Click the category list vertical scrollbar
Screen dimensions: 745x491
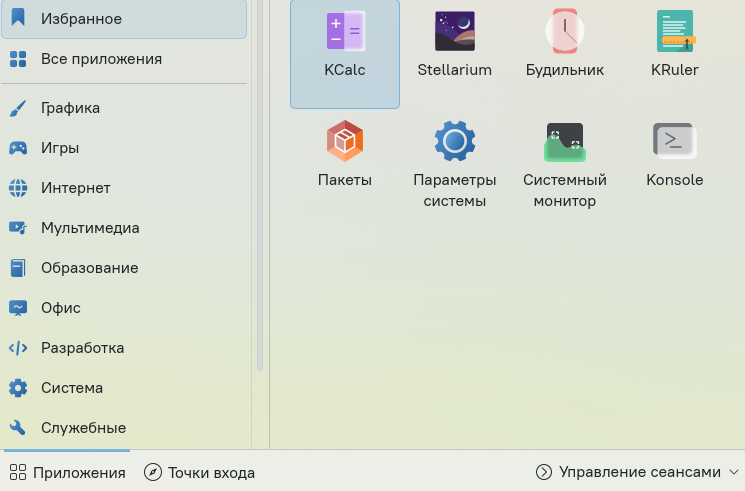click(260, 185)
